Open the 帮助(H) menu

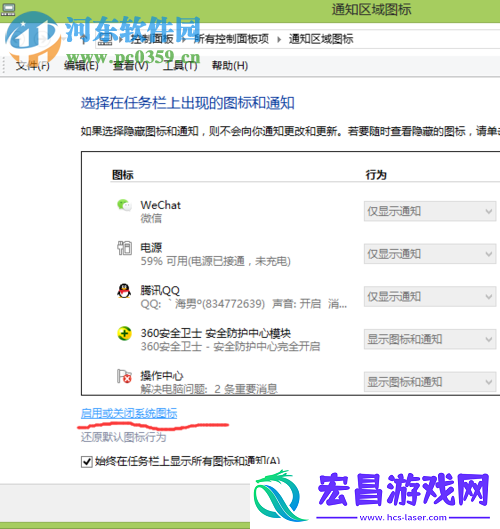(230, 65)
